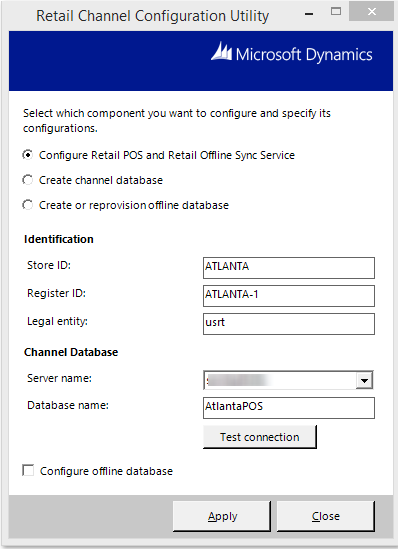
Task: Maximize the Retail Channel Configuration window
Action: [x=336, y=12]
